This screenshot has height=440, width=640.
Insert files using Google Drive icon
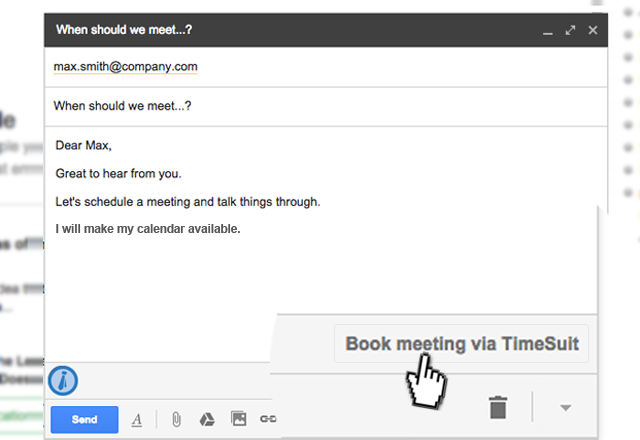[x=207, y=419]
